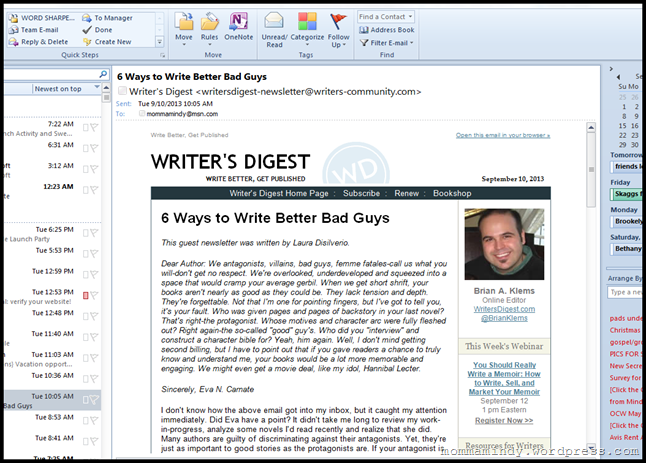This screenshot has height=463, width=646.
Task: Click previous month arrow in calendar
Action: tap(618, 77)
